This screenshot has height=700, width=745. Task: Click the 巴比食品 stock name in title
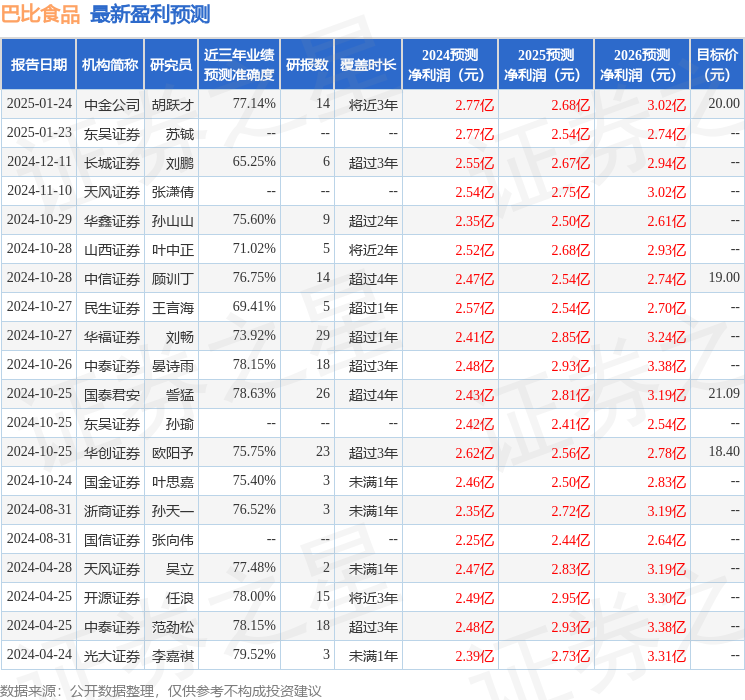point(41,15)
